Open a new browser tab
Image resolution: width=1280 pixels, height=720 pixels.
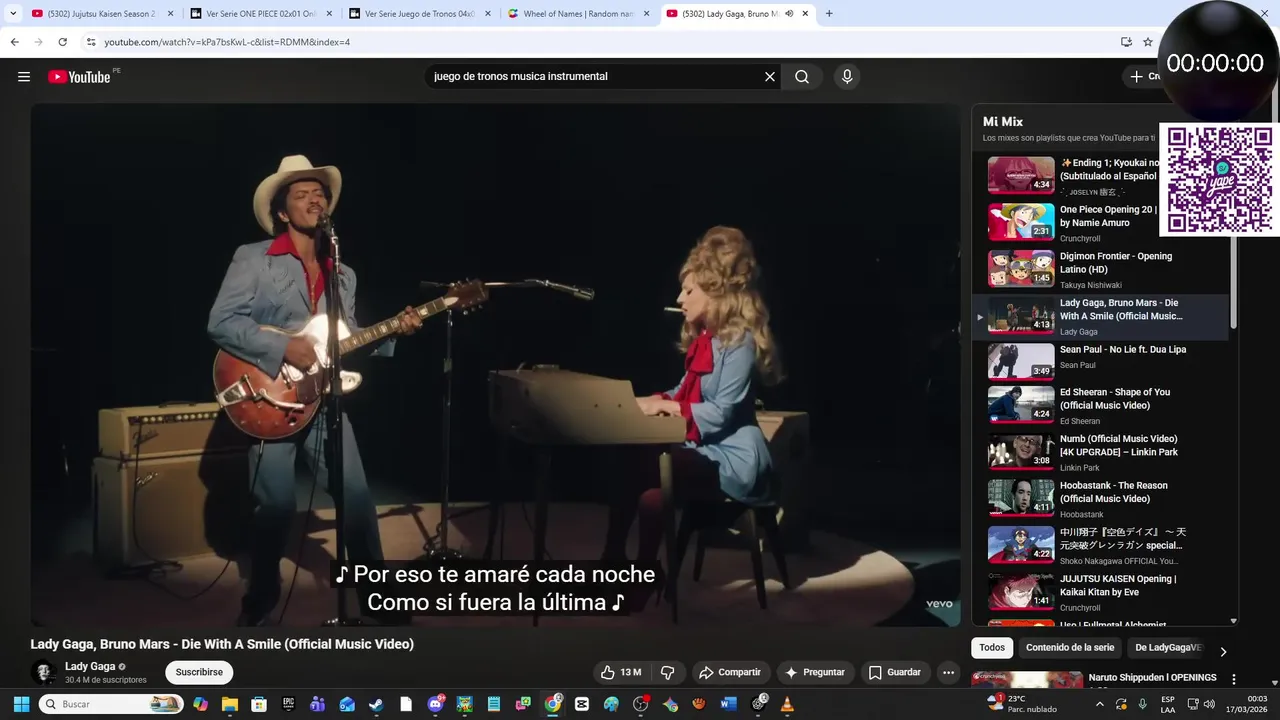click(829, 14)
